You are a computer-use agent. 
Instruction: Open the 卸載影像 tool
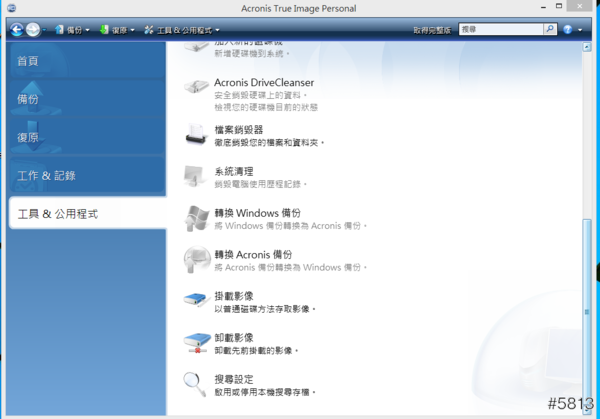click(x=234, y=337)
